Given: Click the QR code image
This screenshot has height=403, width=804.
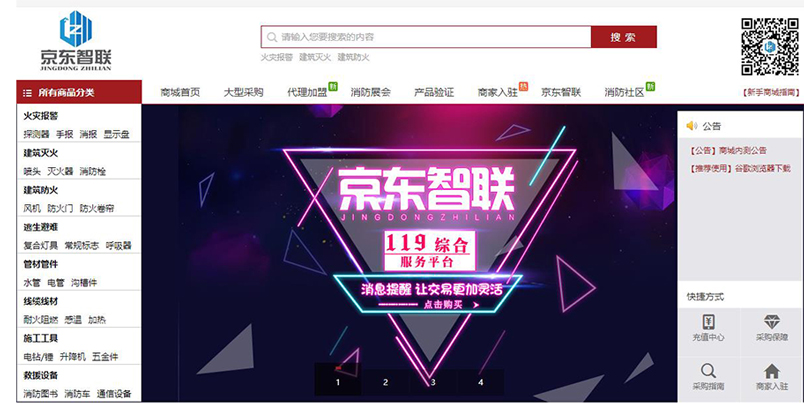Looking at the screenshot, I should tap(770, 47).
